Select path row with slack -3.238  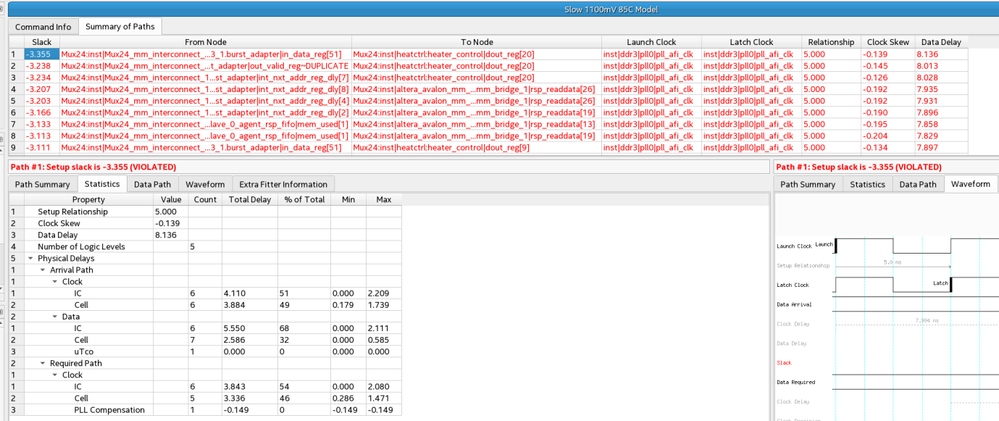[x=38, y=66]
